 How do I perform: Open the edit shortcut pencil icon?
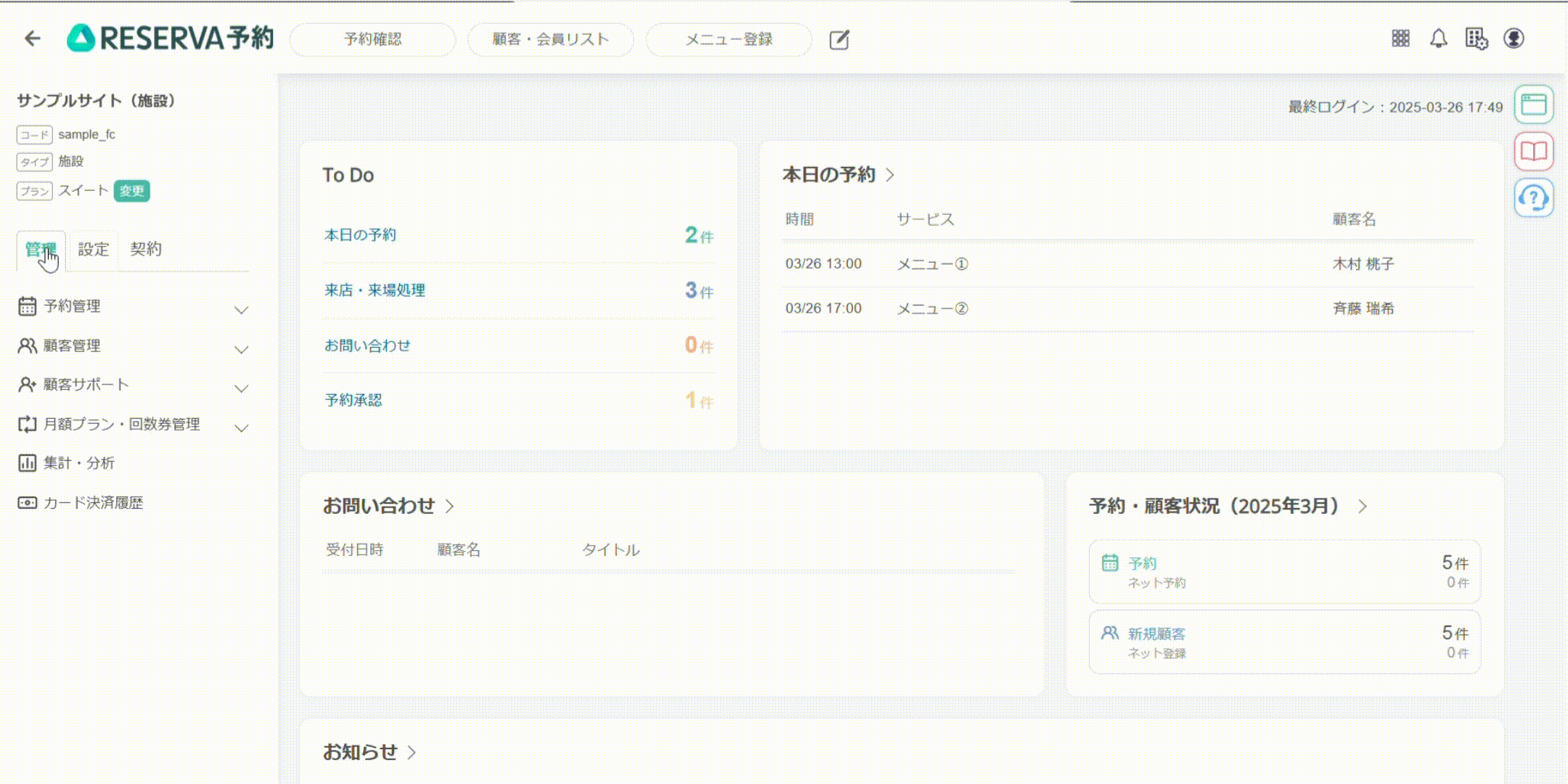tap(839, 39)
